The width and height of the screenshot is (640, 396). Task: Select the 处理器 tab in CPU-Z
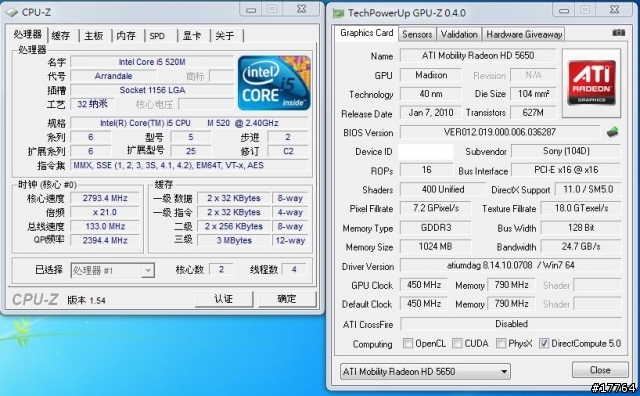point(28,34)
